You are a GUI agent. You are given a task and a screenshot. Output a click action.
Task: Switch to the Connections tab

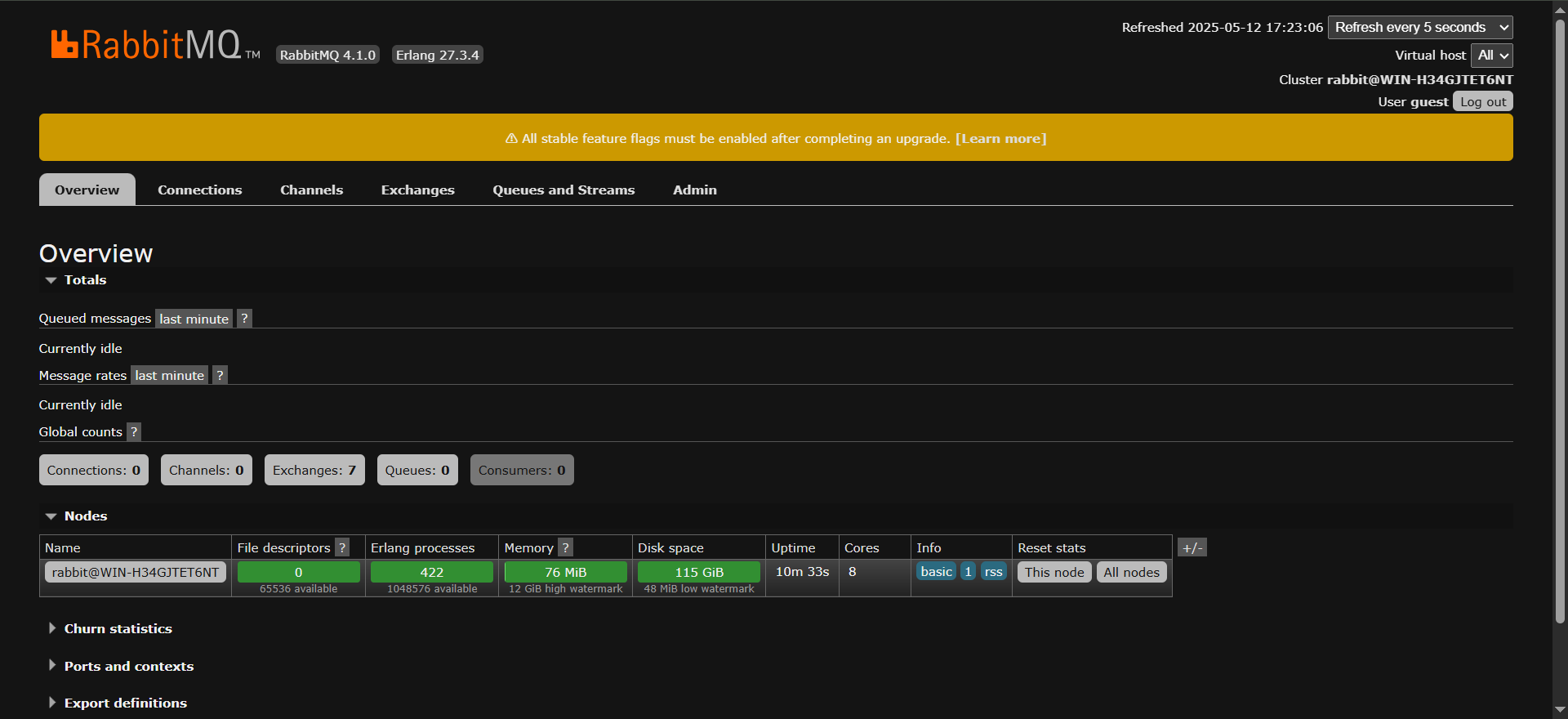(x=200, y=190)
